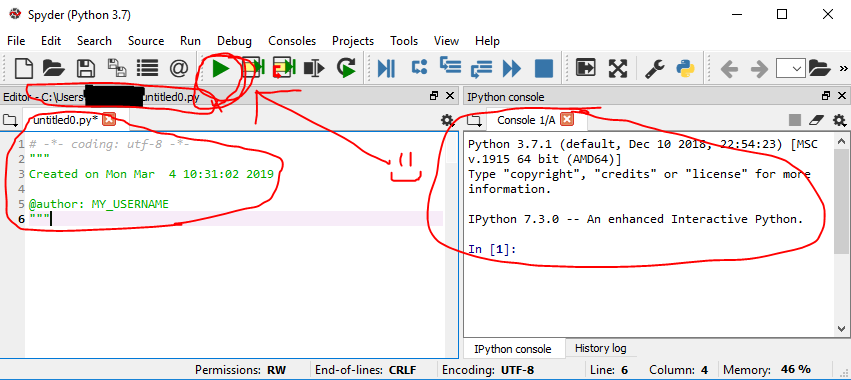
Task: Run the selection or current line
Action: point(314,68)
